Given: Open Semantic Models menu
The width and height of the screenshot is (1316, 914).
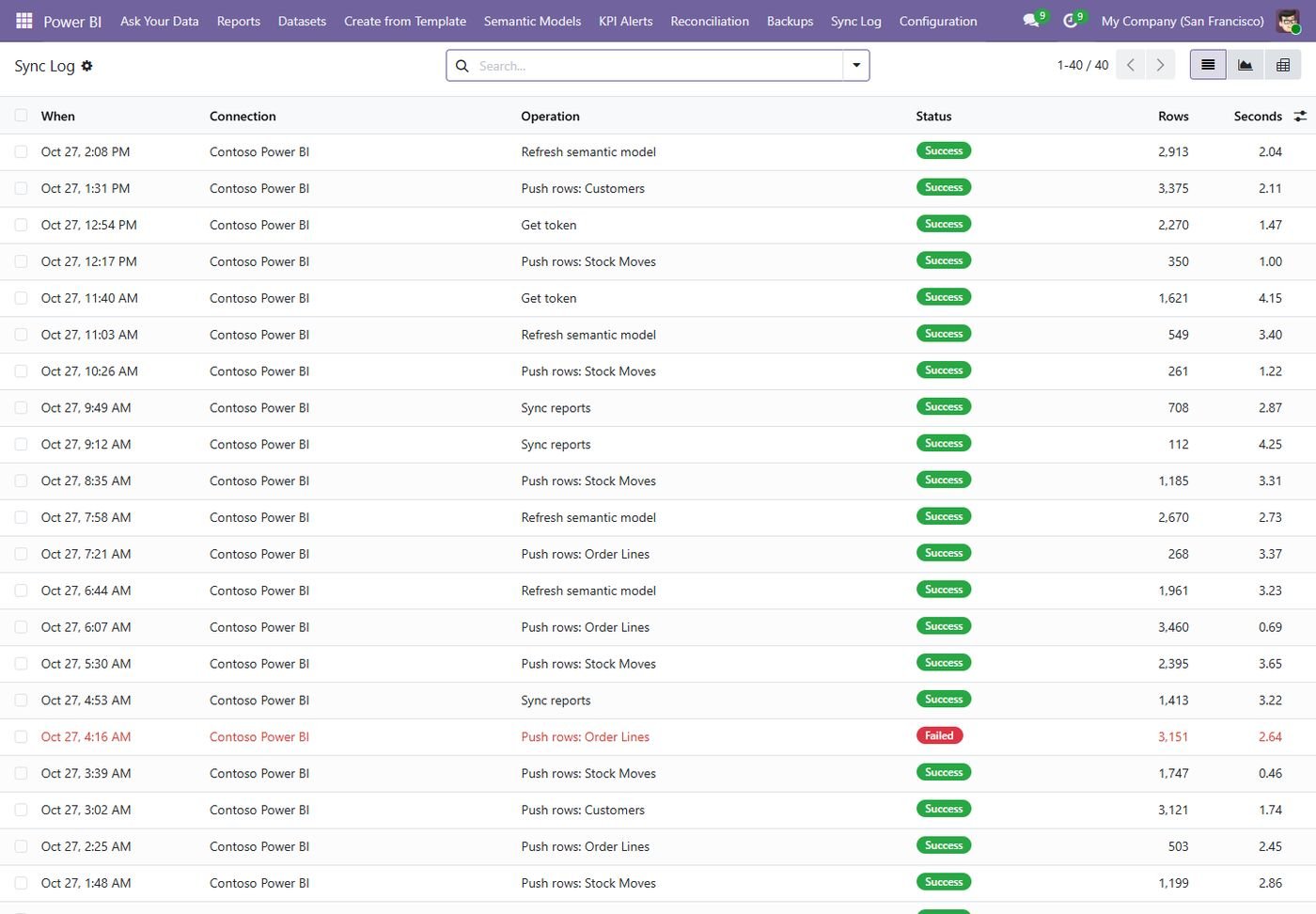Looking at the screenshot, I should coord(532,21).
